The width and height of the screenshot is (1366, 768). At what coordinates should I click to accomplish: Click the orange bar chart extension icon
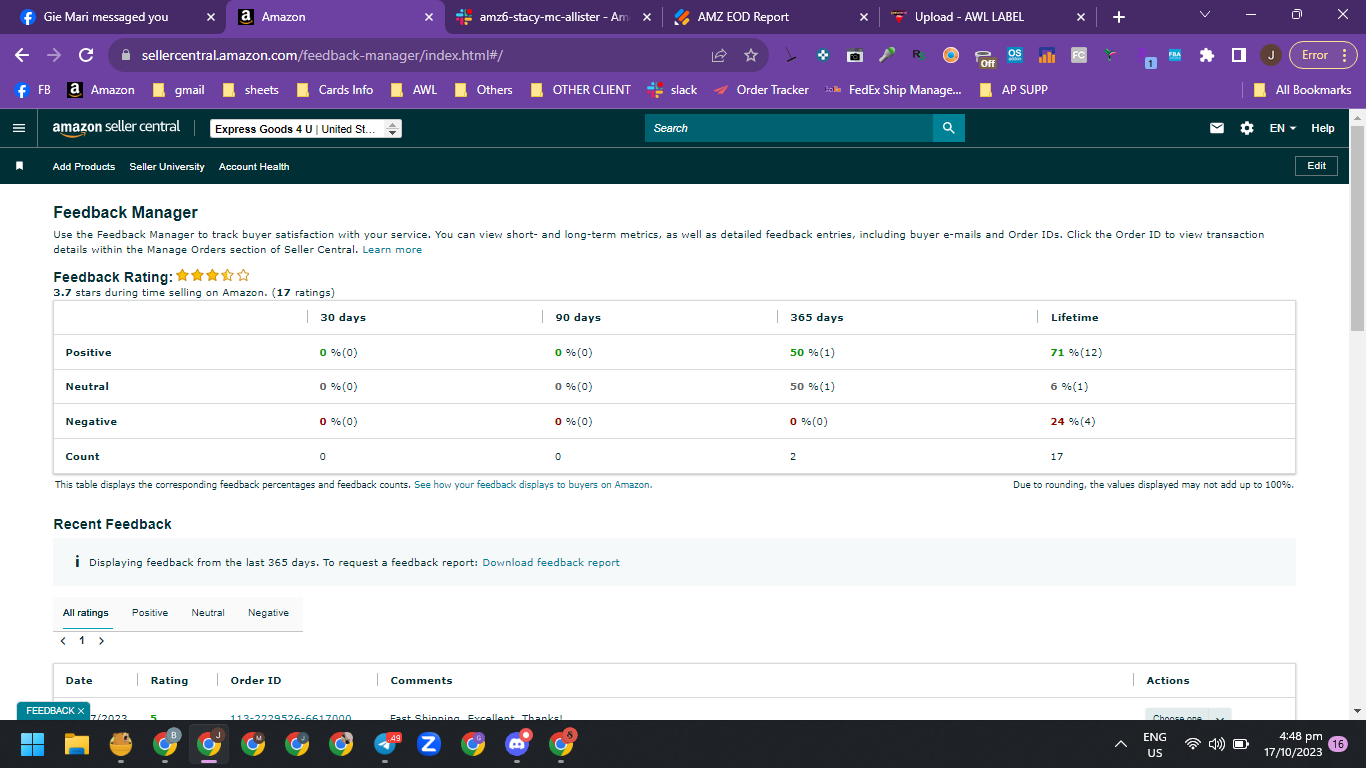1047,55
